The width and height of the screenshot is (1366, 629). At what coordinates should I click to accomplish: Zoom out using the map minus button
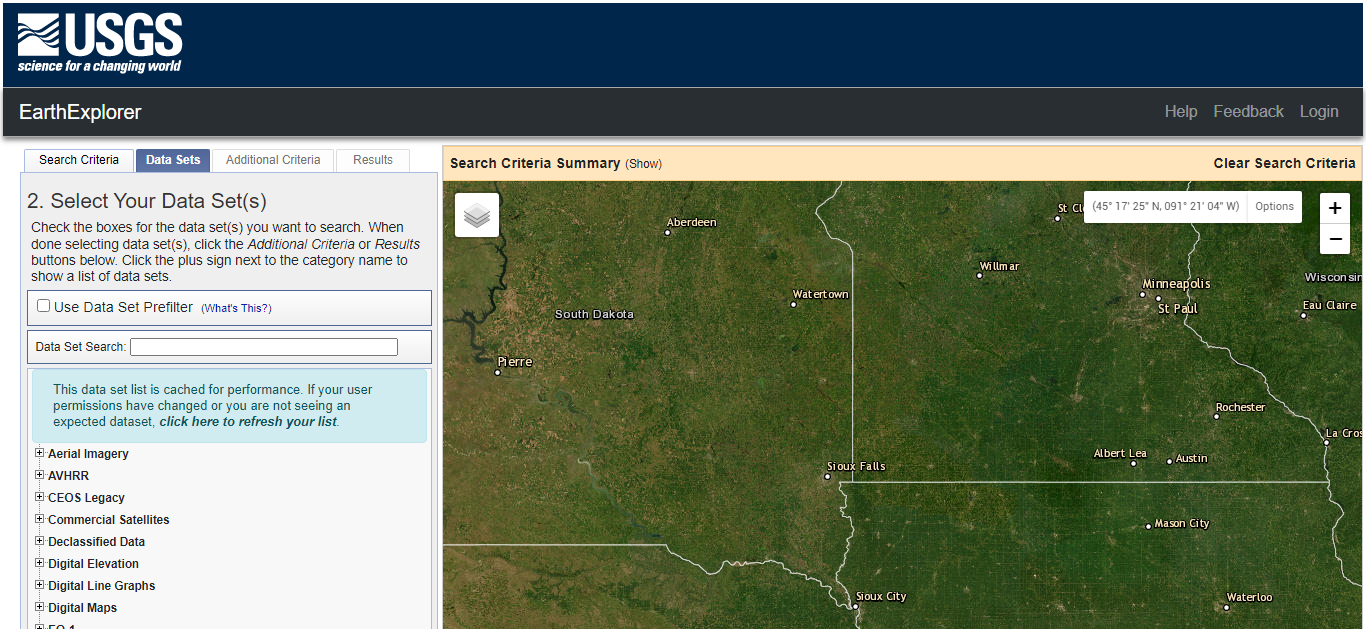coord(1335,239)
